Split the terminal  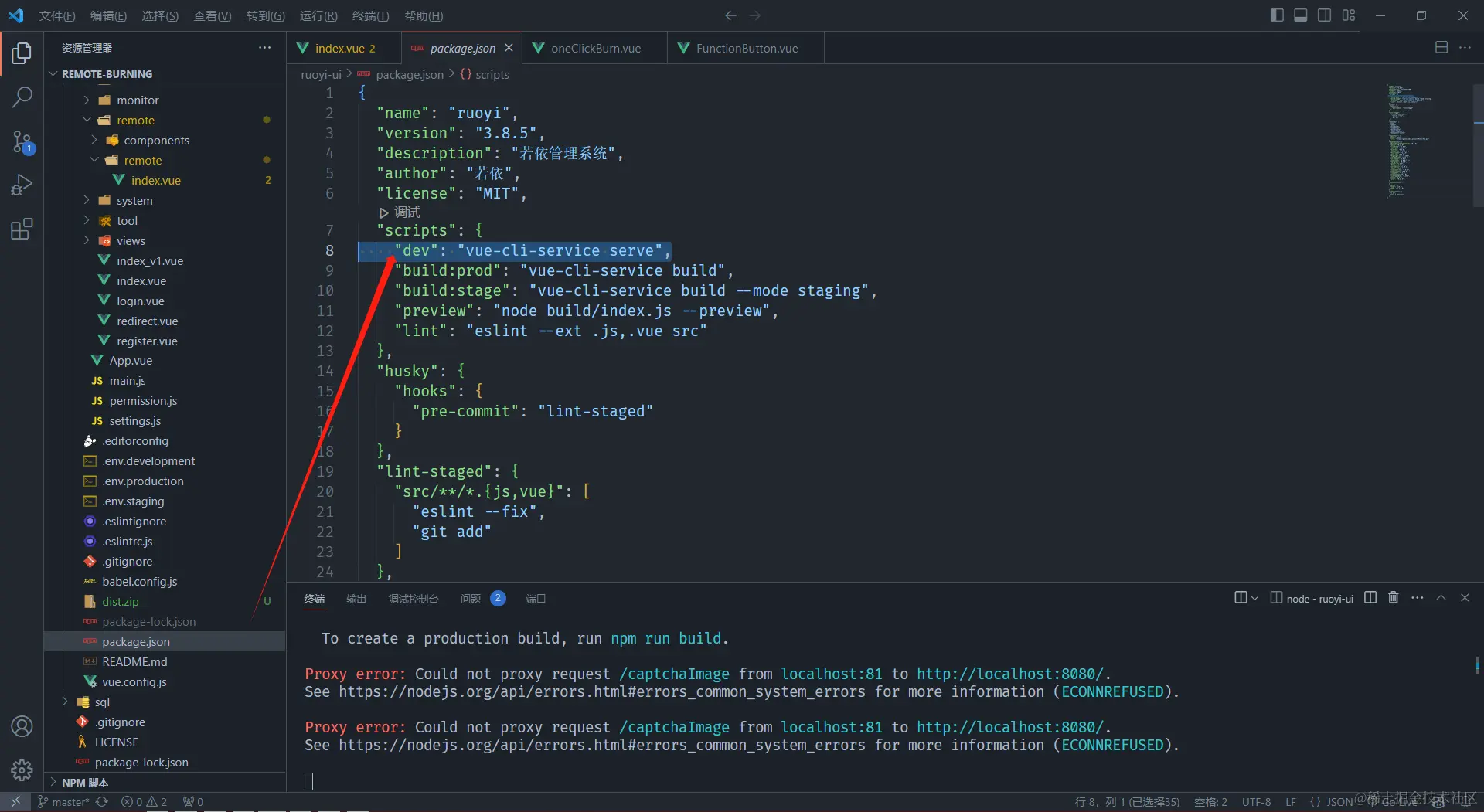point(1370,598)
